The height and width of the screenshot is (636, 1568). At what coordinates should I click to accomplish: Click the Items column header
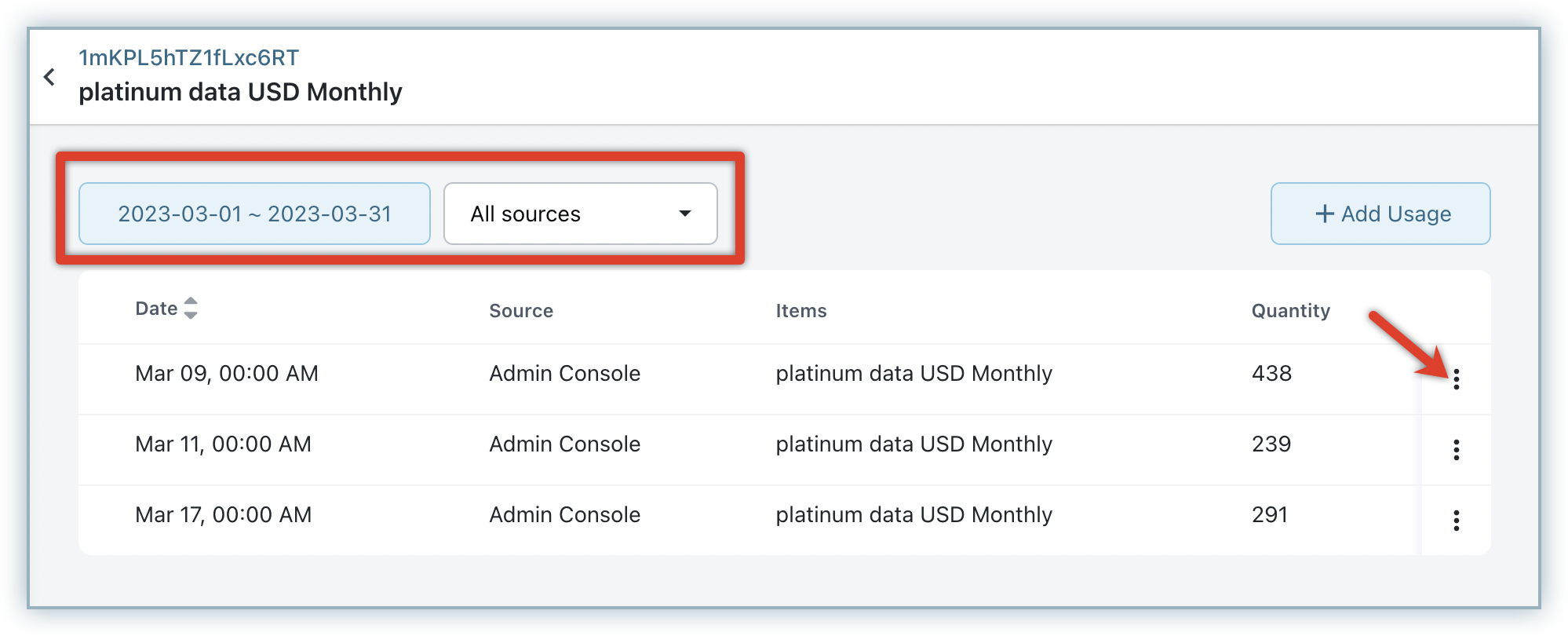point(800,311)
